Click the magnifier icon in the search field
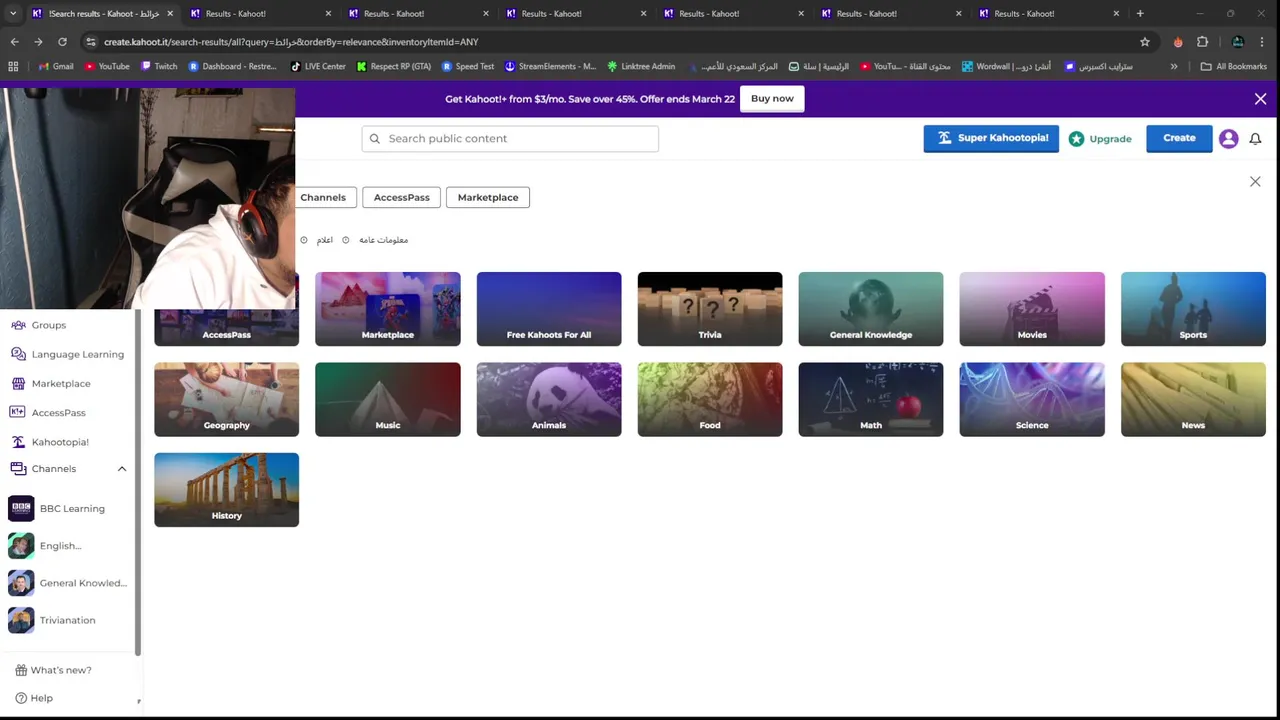 click(375, 139)
